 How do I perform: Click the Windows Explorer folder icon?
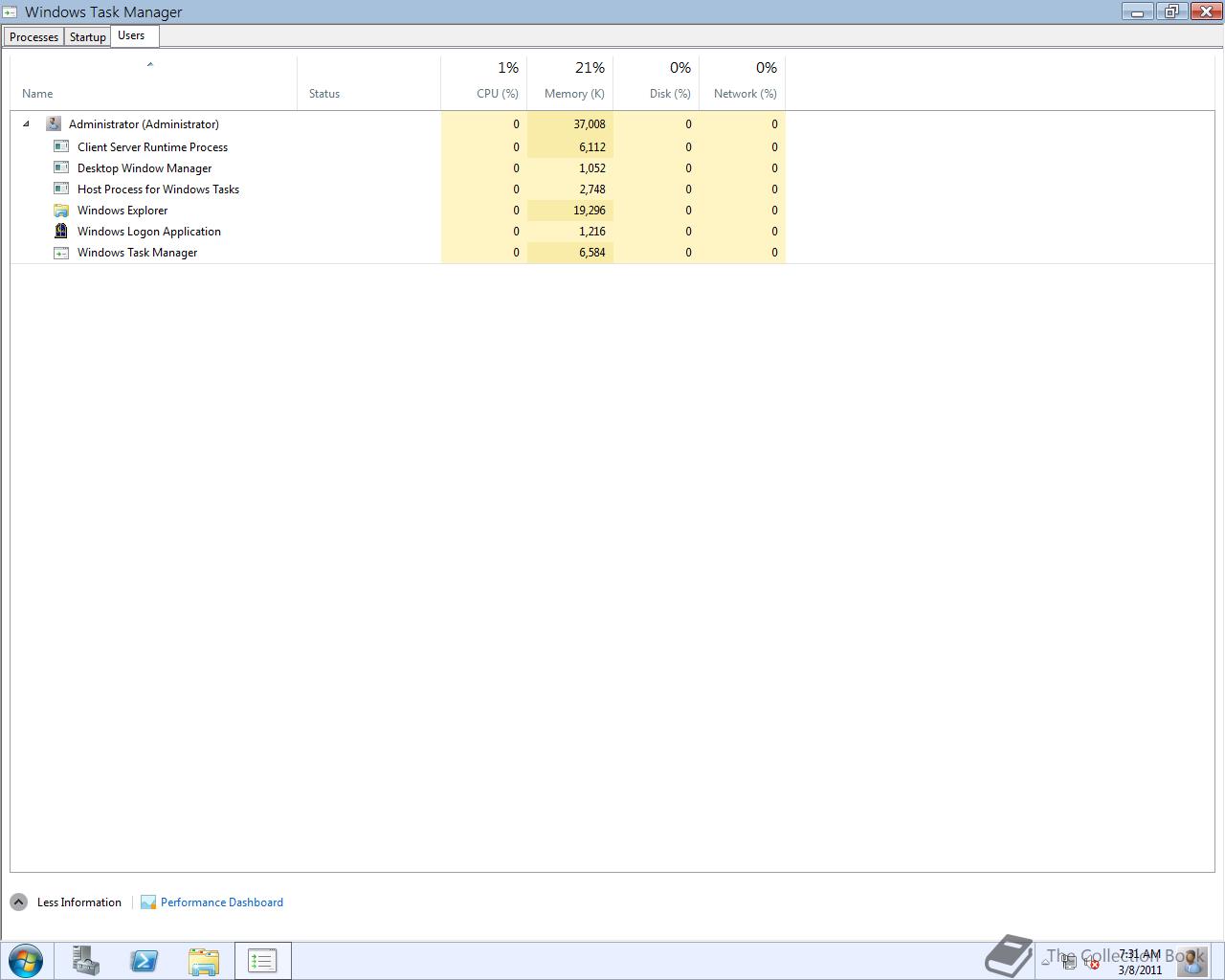(x=61, y=210)
